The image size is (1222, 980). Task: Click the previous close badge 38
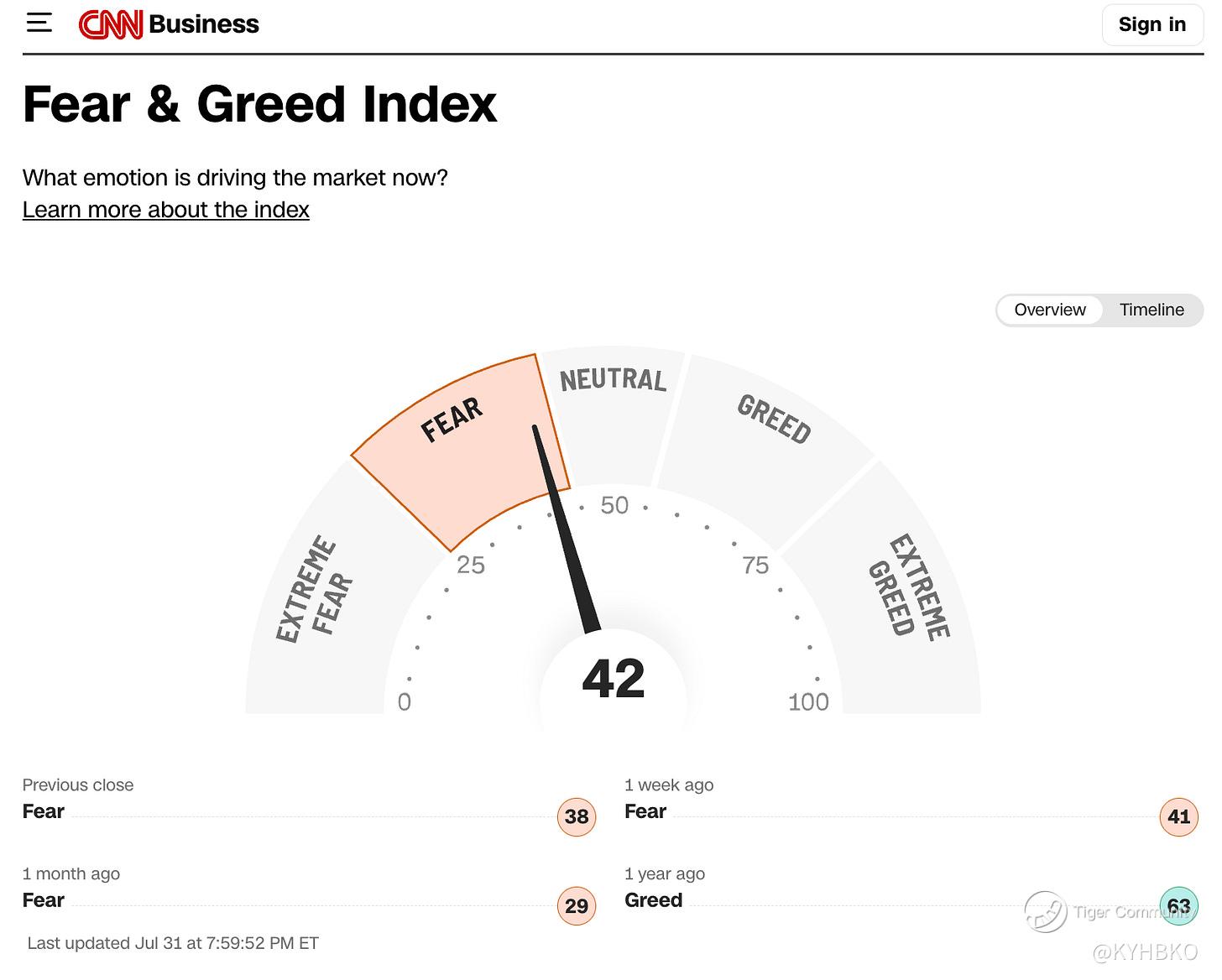(x=577, y=816)
